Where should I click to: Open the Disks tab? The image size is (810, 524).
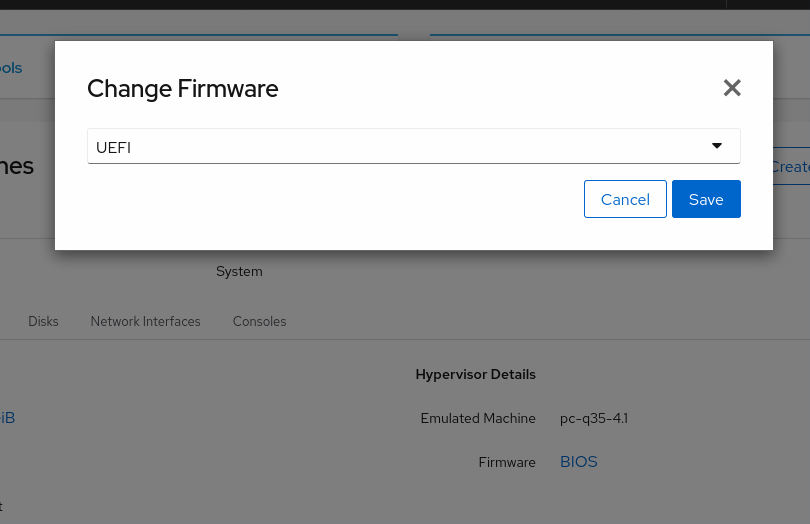click(43, 321)
